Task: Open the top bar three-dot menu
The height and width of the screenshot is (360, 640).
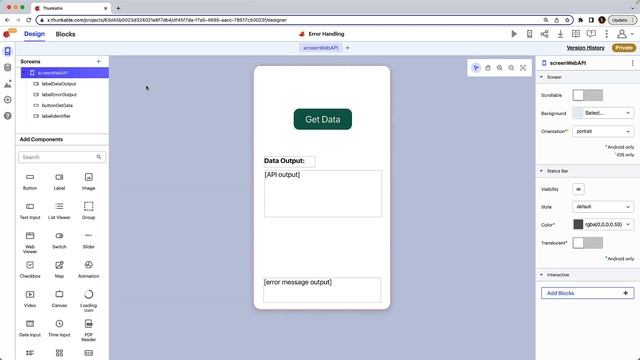Action: (x=607, y=34)
